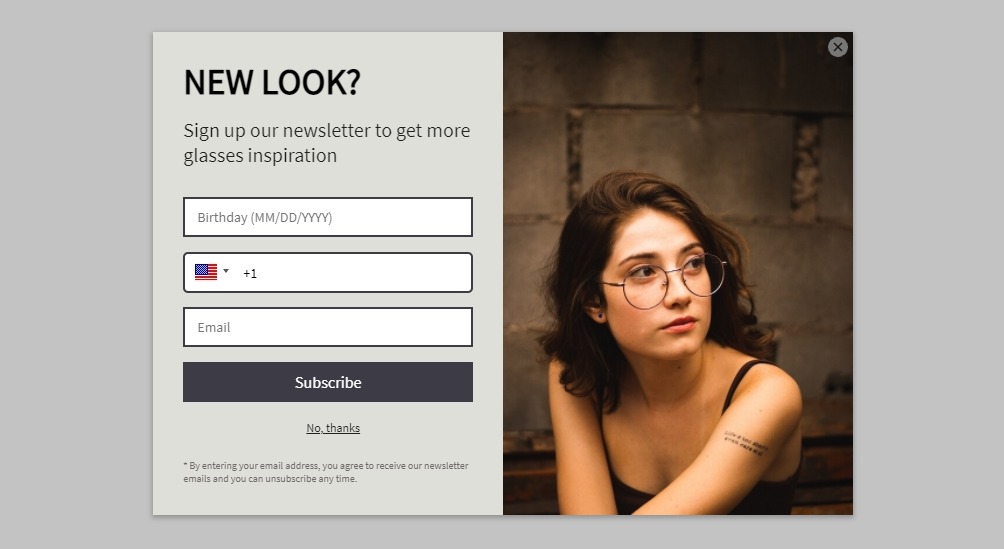The height and width of the screenshot is (549, 1004).
Task: Click the US flag icon in phone field
Action: click(206, 272)
